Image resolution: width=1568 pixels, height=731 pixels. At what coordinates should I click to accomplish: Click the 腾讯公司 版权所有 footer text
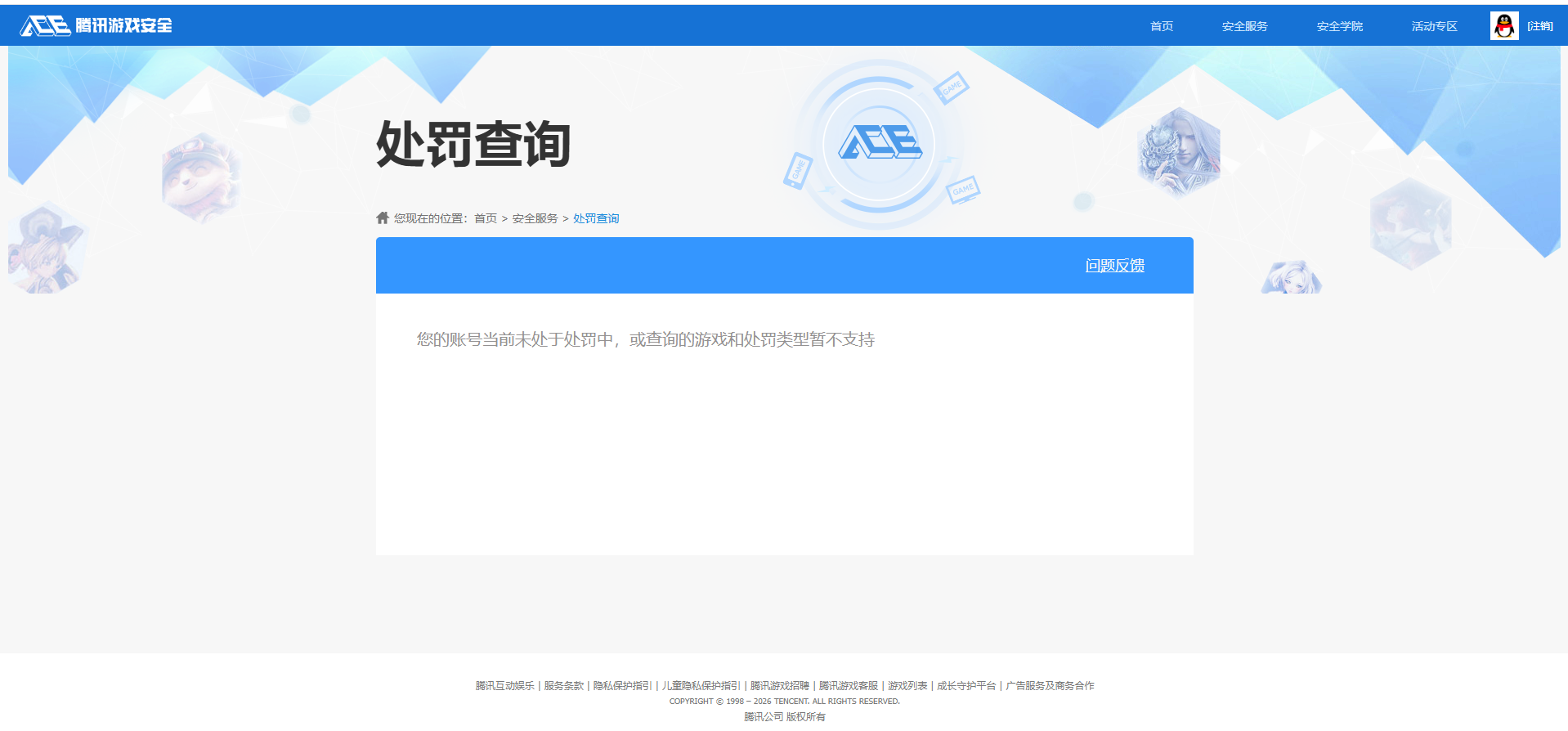coord(785,717)
